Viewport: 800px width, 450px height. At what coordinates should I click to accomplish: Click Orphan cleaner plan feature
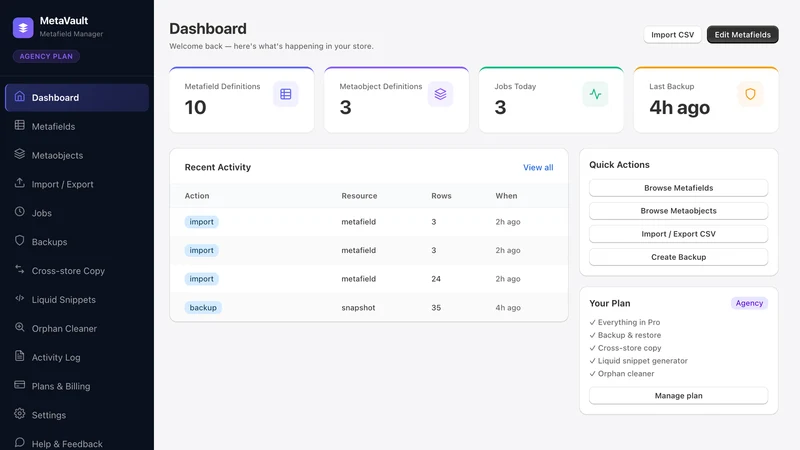tap(622, 373)
